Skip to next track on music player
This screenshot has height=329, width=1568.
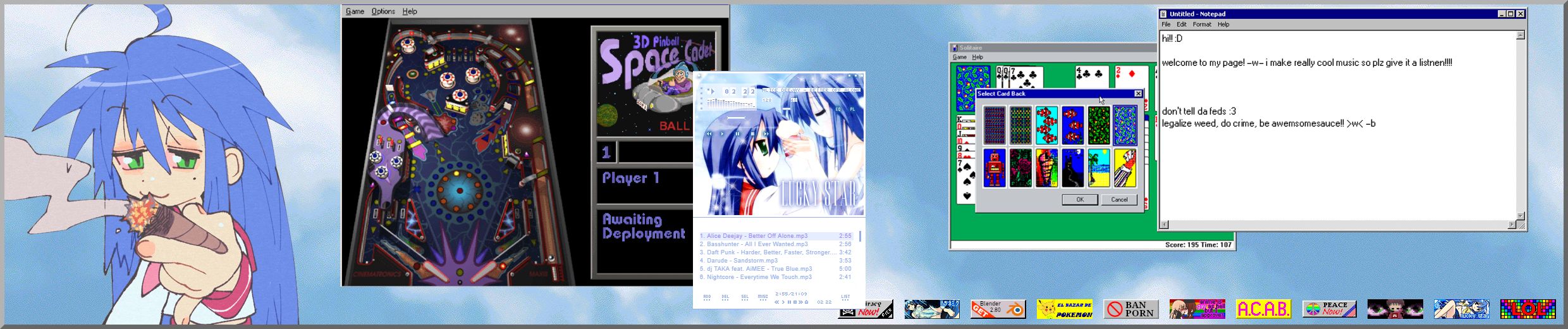[766, 134]
